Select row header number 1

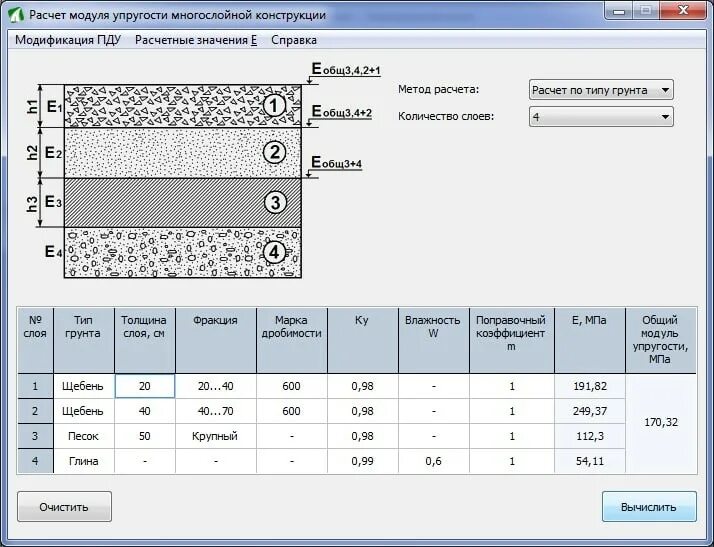click(35, 386)
